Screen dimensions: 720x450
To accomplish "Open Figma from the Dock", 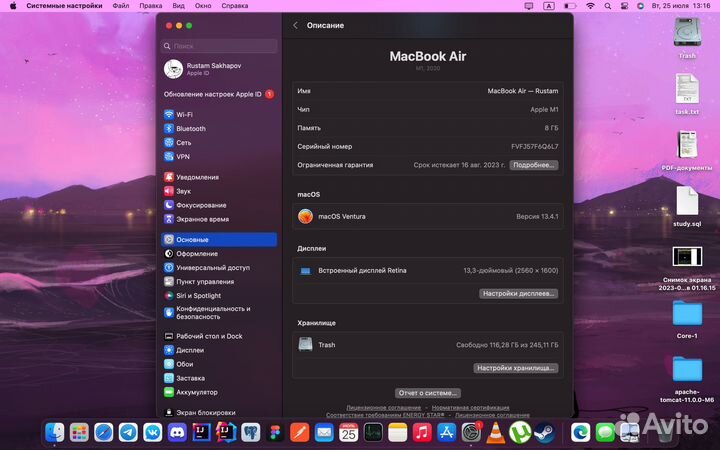I will pyautogui.click(x=275, y=432).
